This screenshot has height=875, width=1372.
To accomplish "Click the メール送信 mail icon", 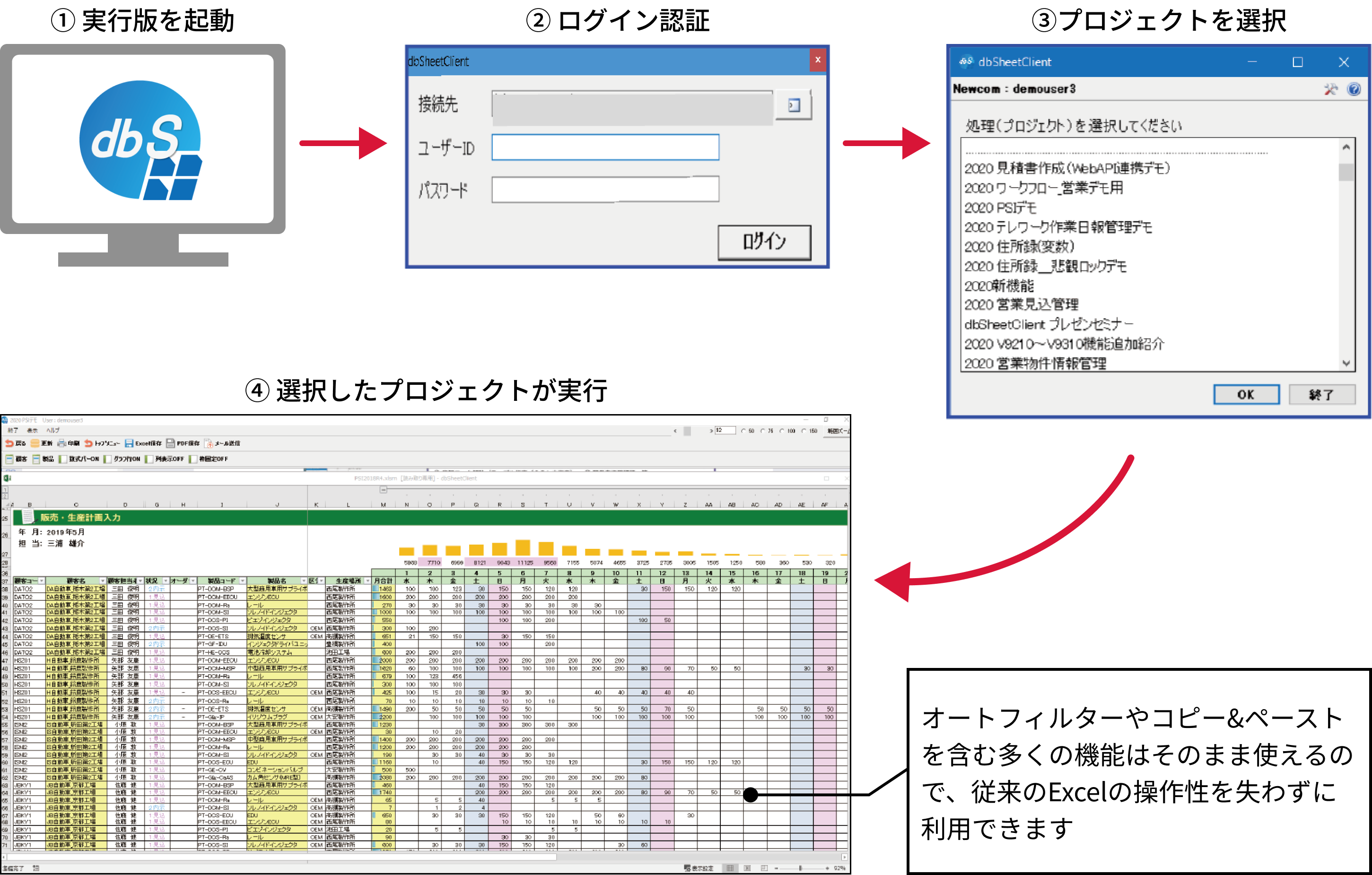I will pos(209,443).
